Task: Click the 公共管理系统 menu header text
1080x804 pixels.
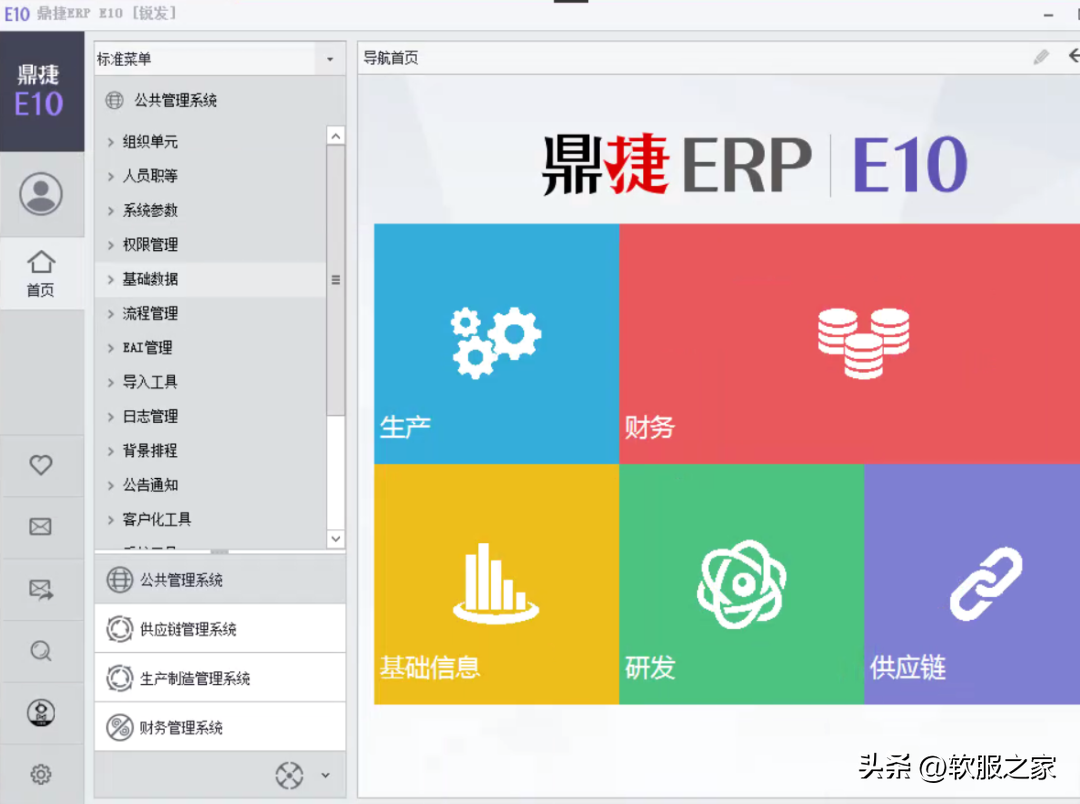Action: pos(176,101)
